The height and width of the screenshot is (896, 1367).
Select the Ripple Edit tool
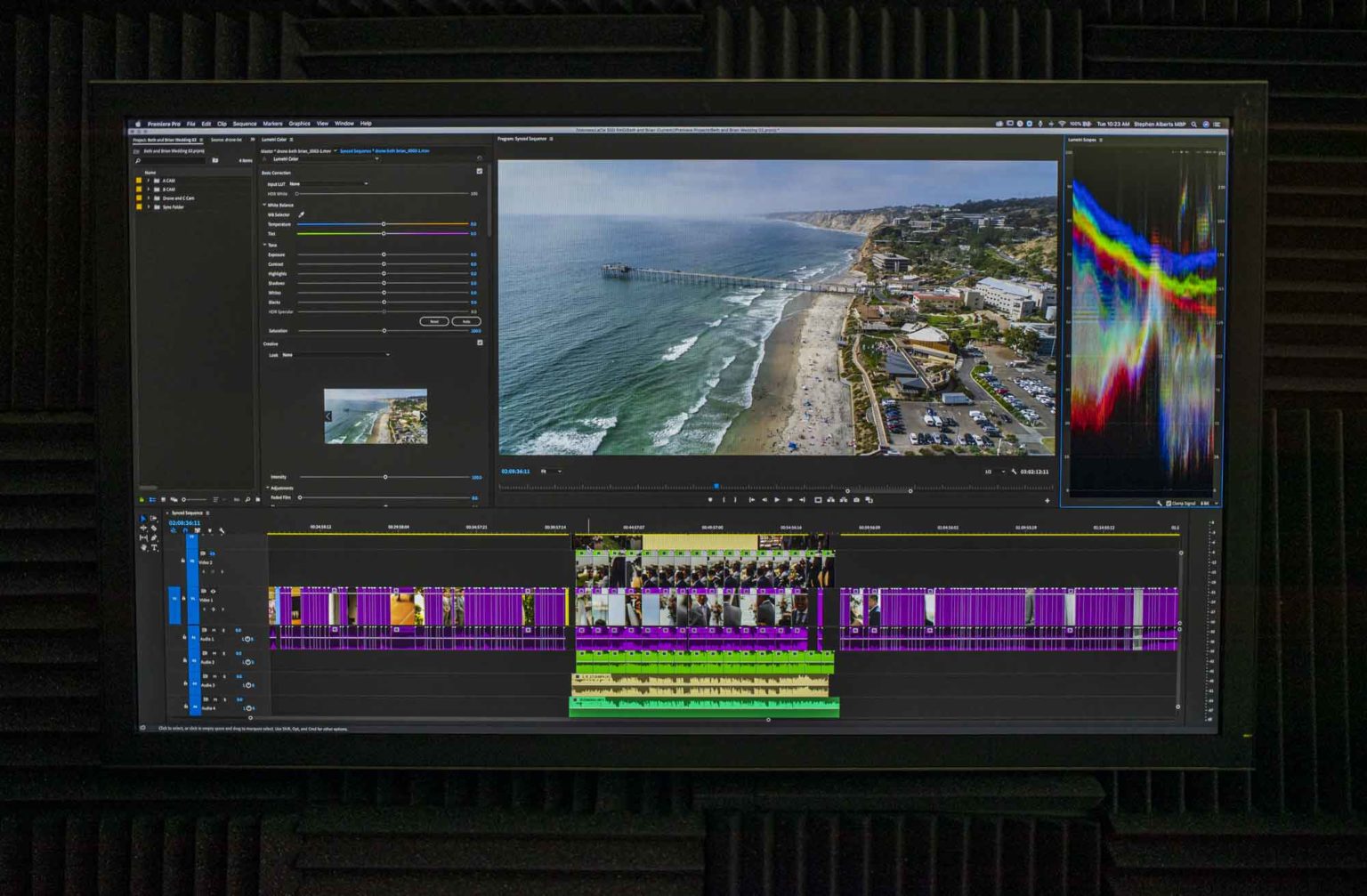tap(143, 528)
